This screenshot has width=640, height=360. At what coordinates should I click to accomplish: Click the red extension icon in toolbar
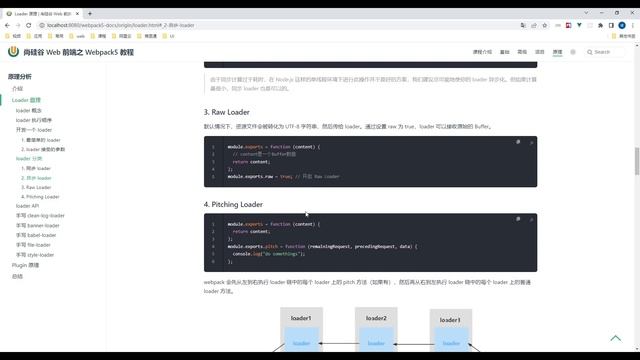(x=569, y=25)
